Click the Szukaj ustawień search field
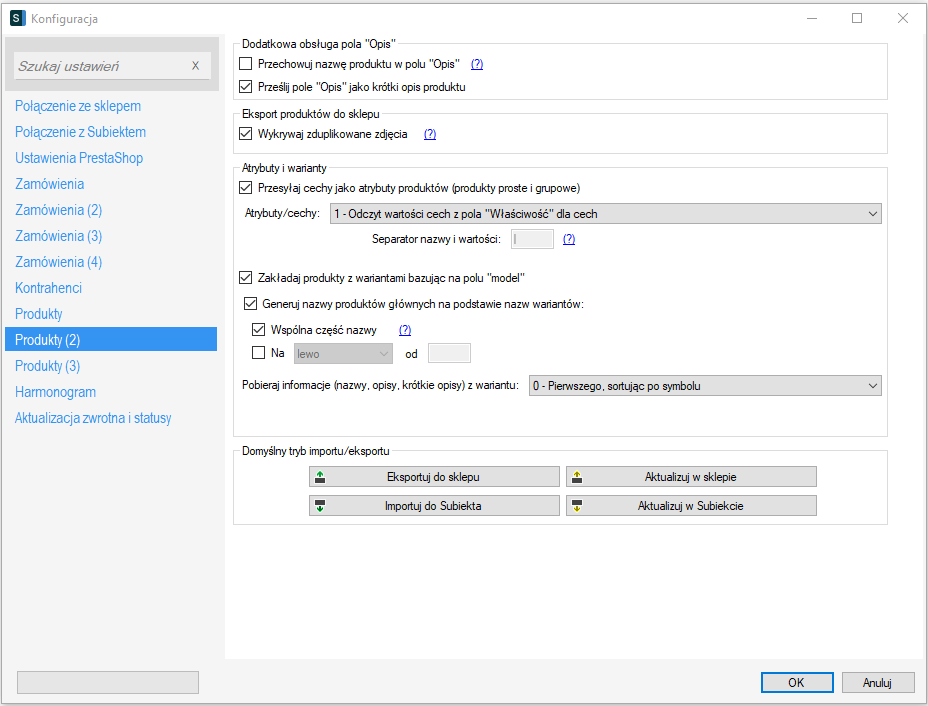Viewport: 928px width, 706px height. [100, 66]
